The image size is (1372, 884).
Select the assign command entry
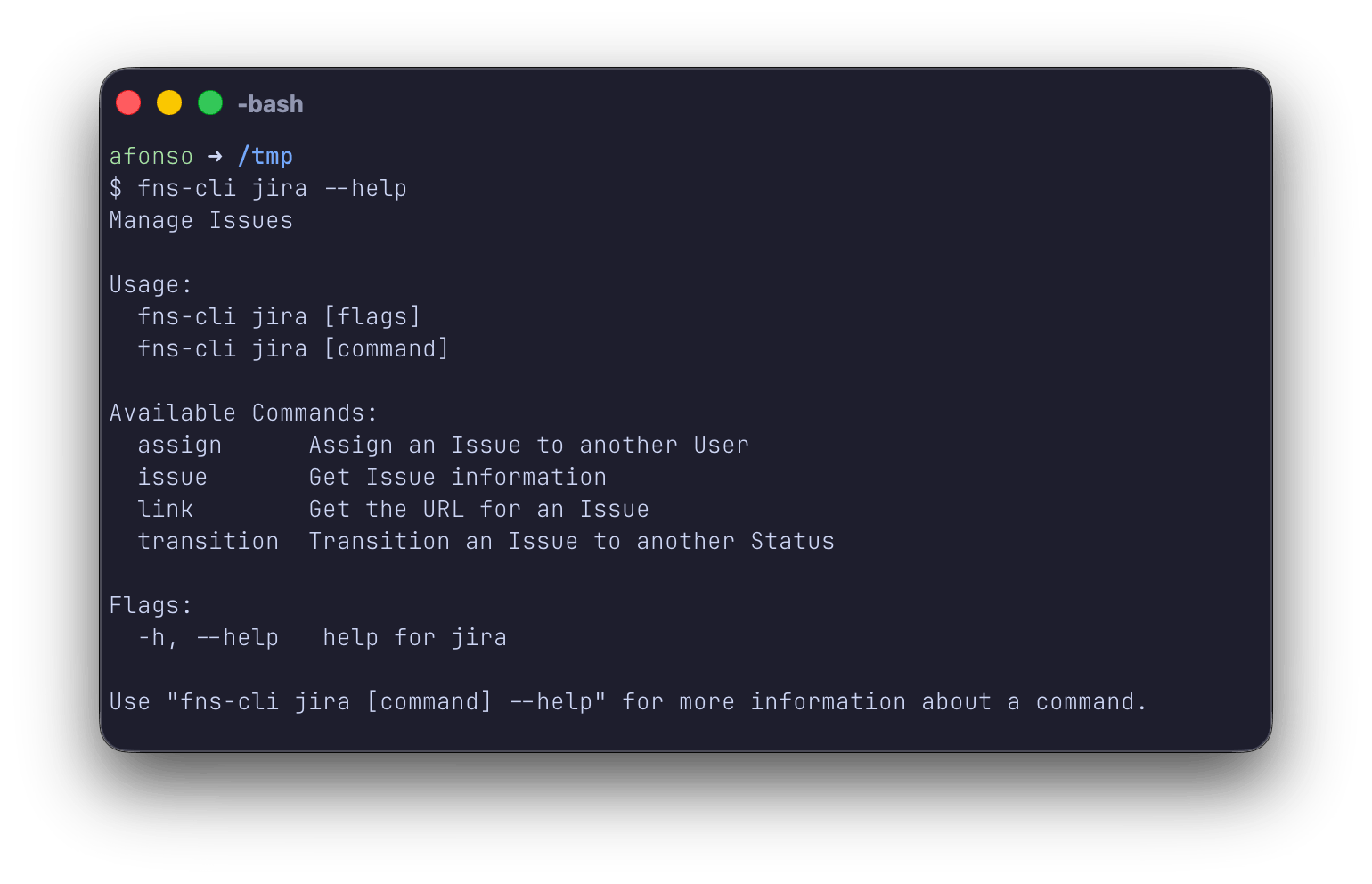179,445
